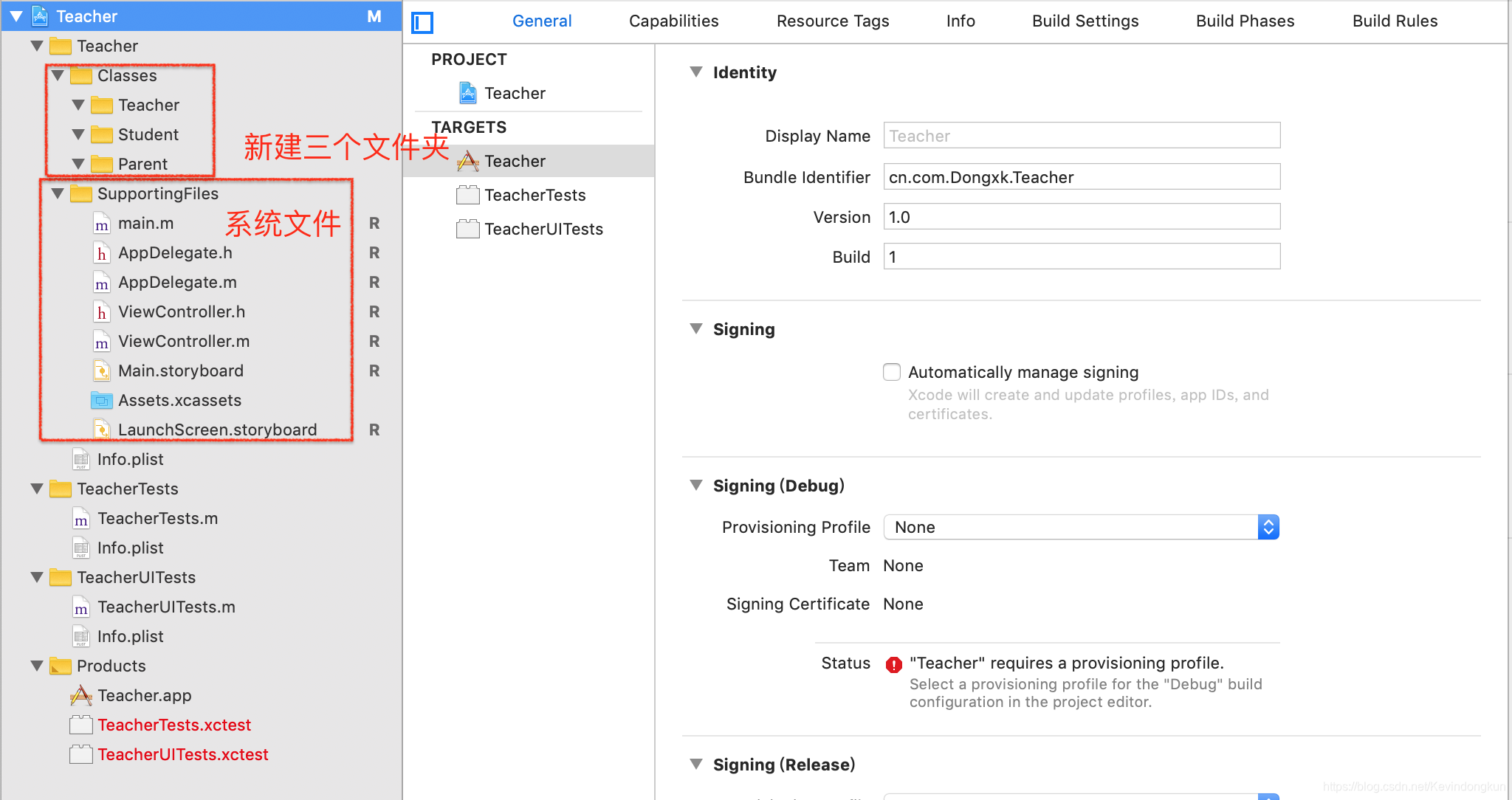1512x800 pixels.
Task: Click the main.m file icon
Action: tap(102, 224)
